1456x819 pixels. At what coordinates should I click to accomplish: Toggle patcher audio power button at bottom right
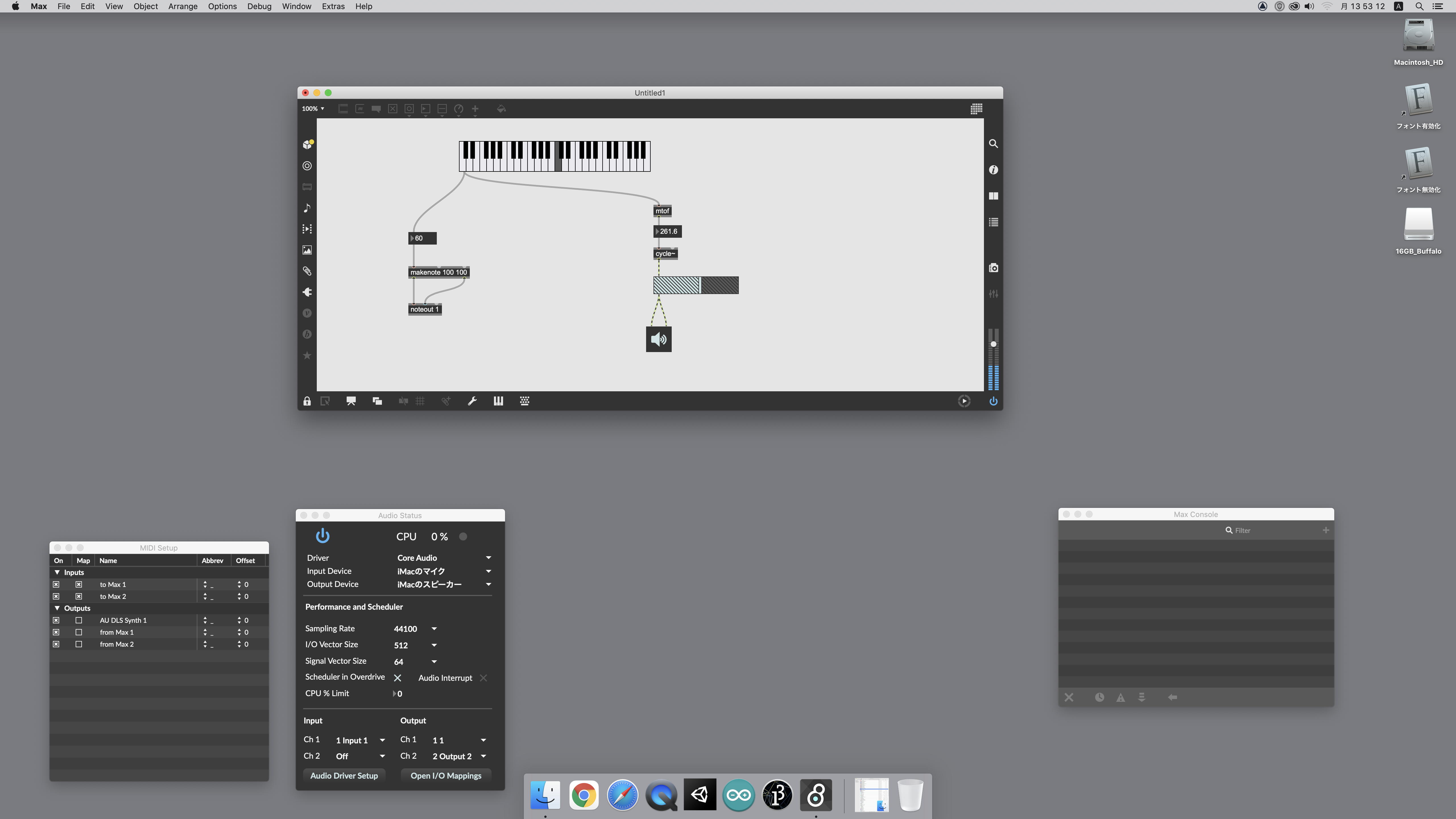click(993, 401)
